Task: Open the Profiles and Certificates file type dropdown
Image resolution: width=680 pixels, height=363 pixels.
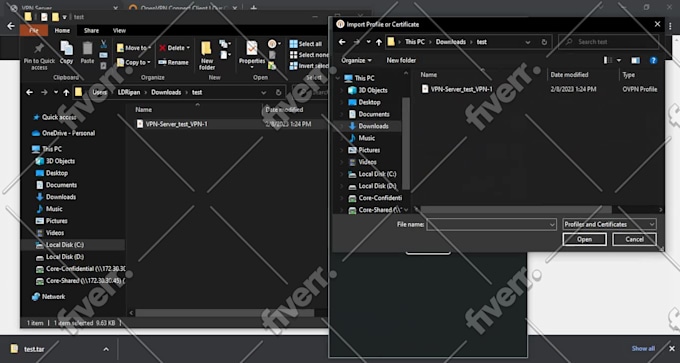Action: 609,225
